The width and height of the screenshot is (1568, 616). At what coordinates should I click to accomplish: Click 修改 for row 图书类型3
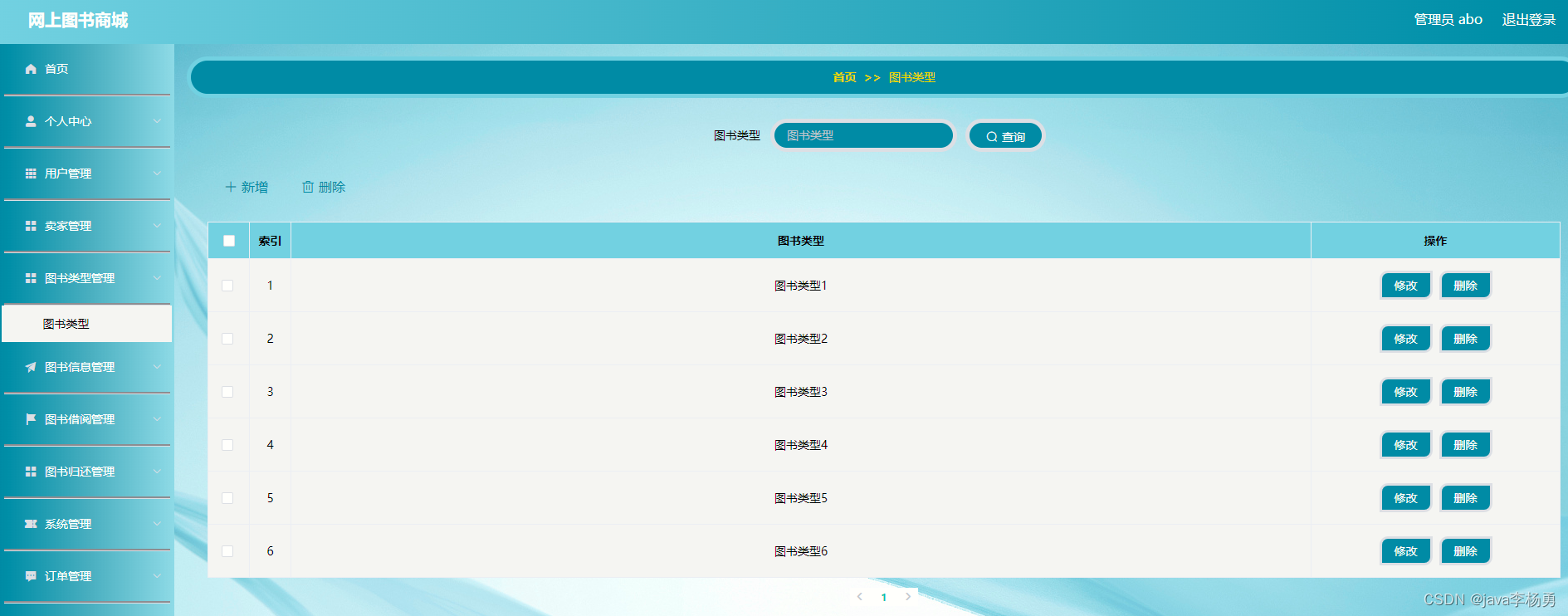tap(1406, 392)
